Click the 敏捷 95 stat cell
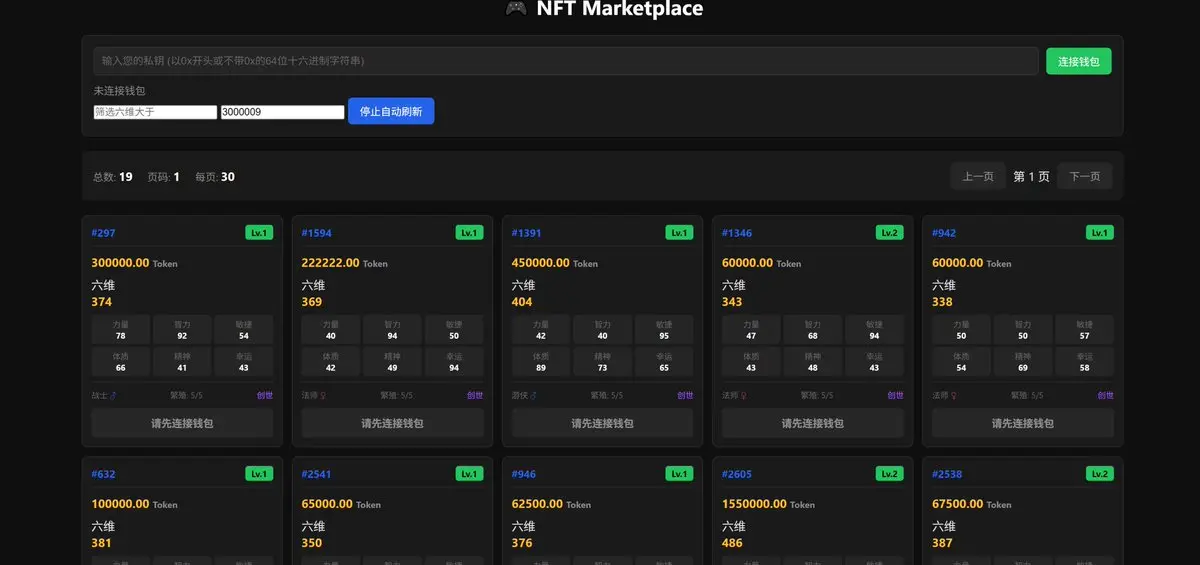The width and height of the screenshot is (1200, 565). click(x=664, y=330)
